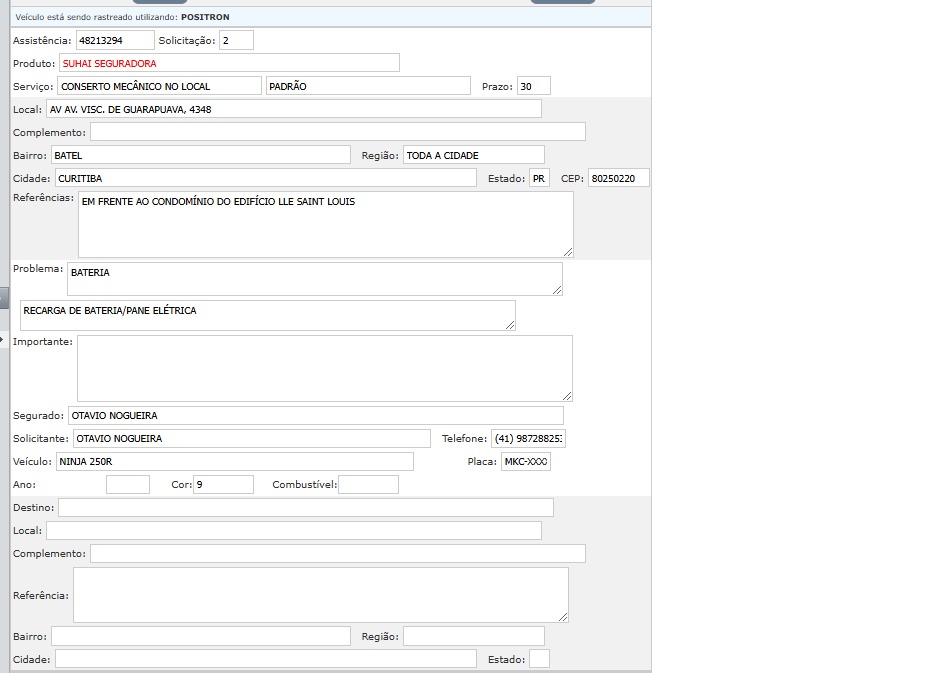Click the Solicitação number field

(236, 40)
